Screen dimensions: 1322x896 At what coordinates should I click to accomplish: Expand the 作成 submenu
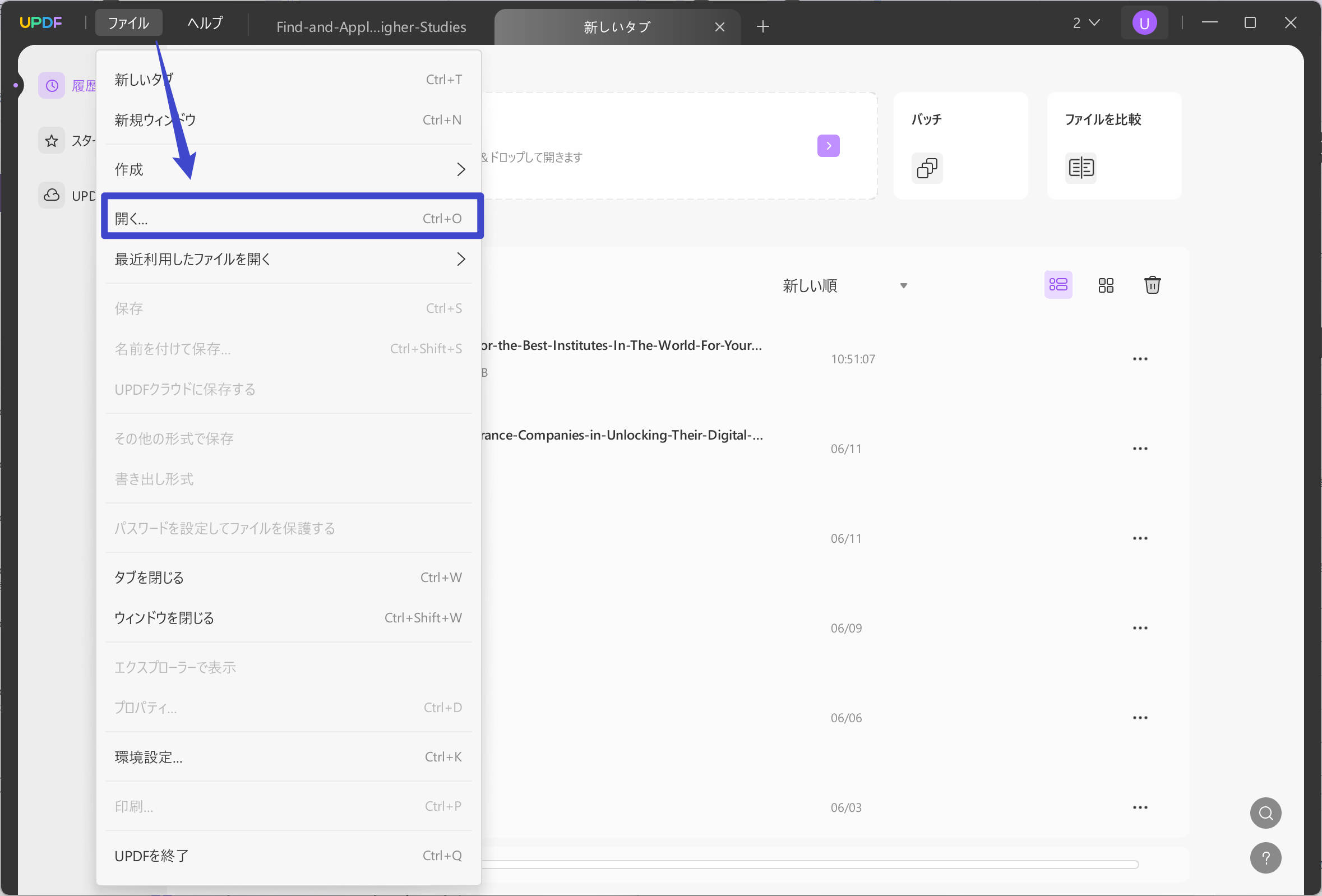coord(289,169)
